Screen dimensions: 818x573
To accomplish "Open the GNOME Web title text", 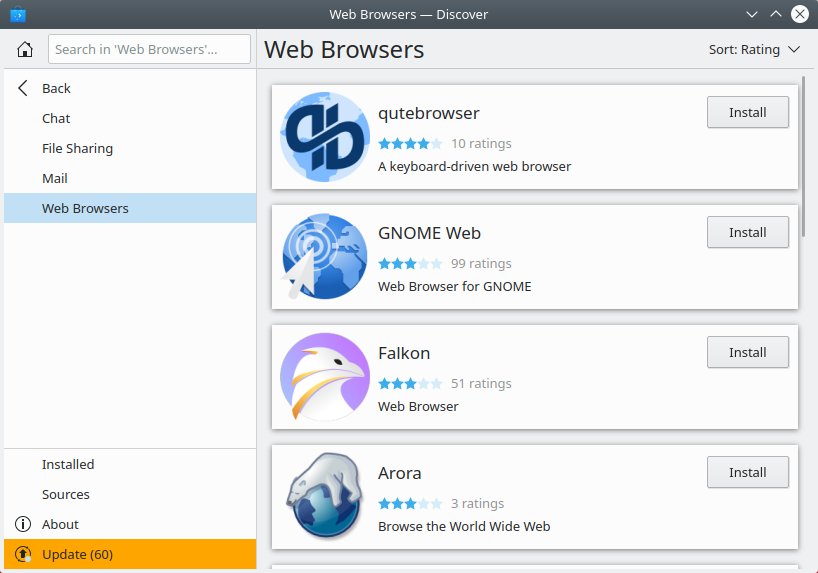I will pyautogui.click(x=429, y=233).
